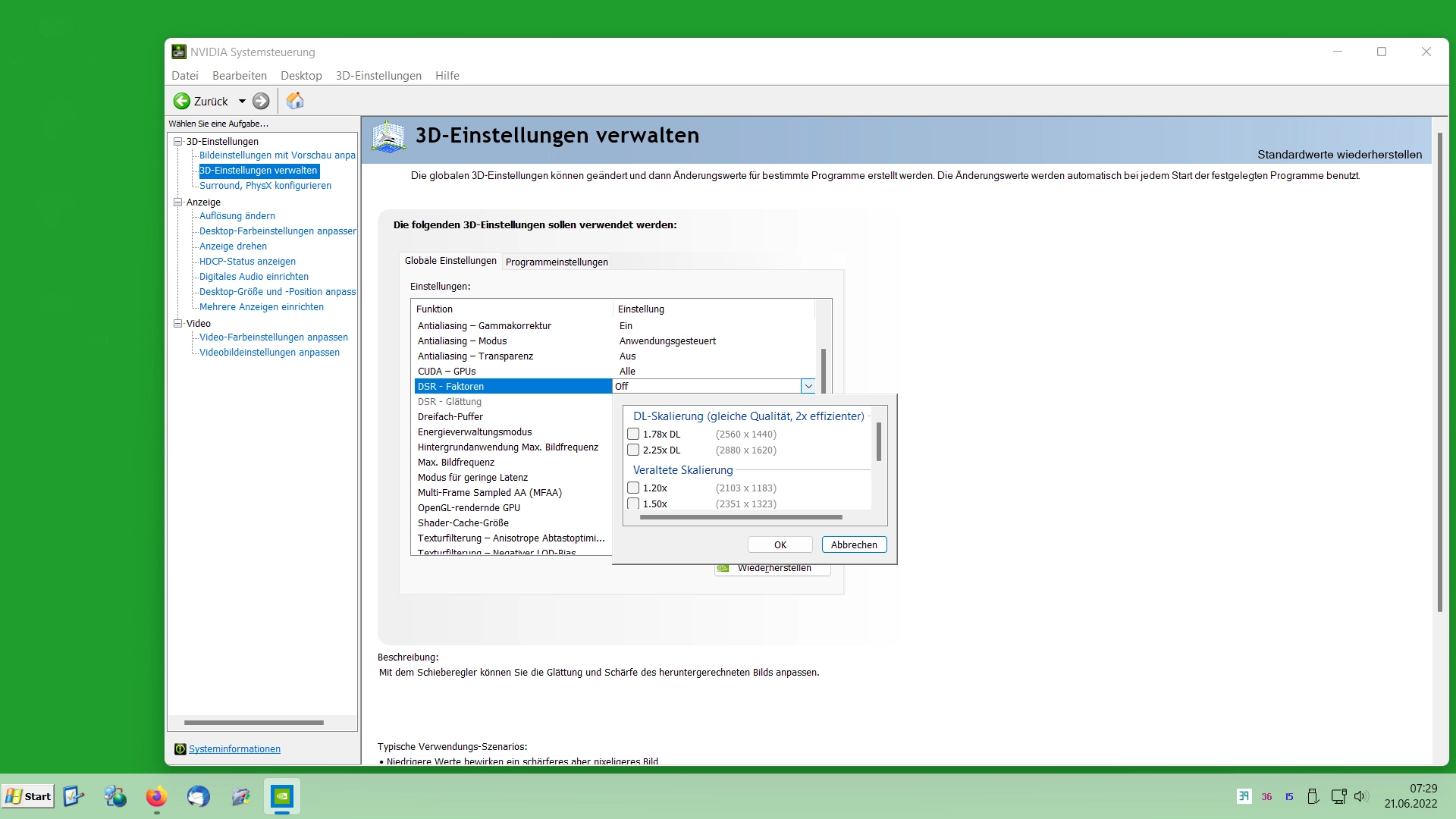Image resolution: width=1456 pixels, height=819 pixels.
Task: Open Digitales Audio einrichten
Action: click(254, 277)
